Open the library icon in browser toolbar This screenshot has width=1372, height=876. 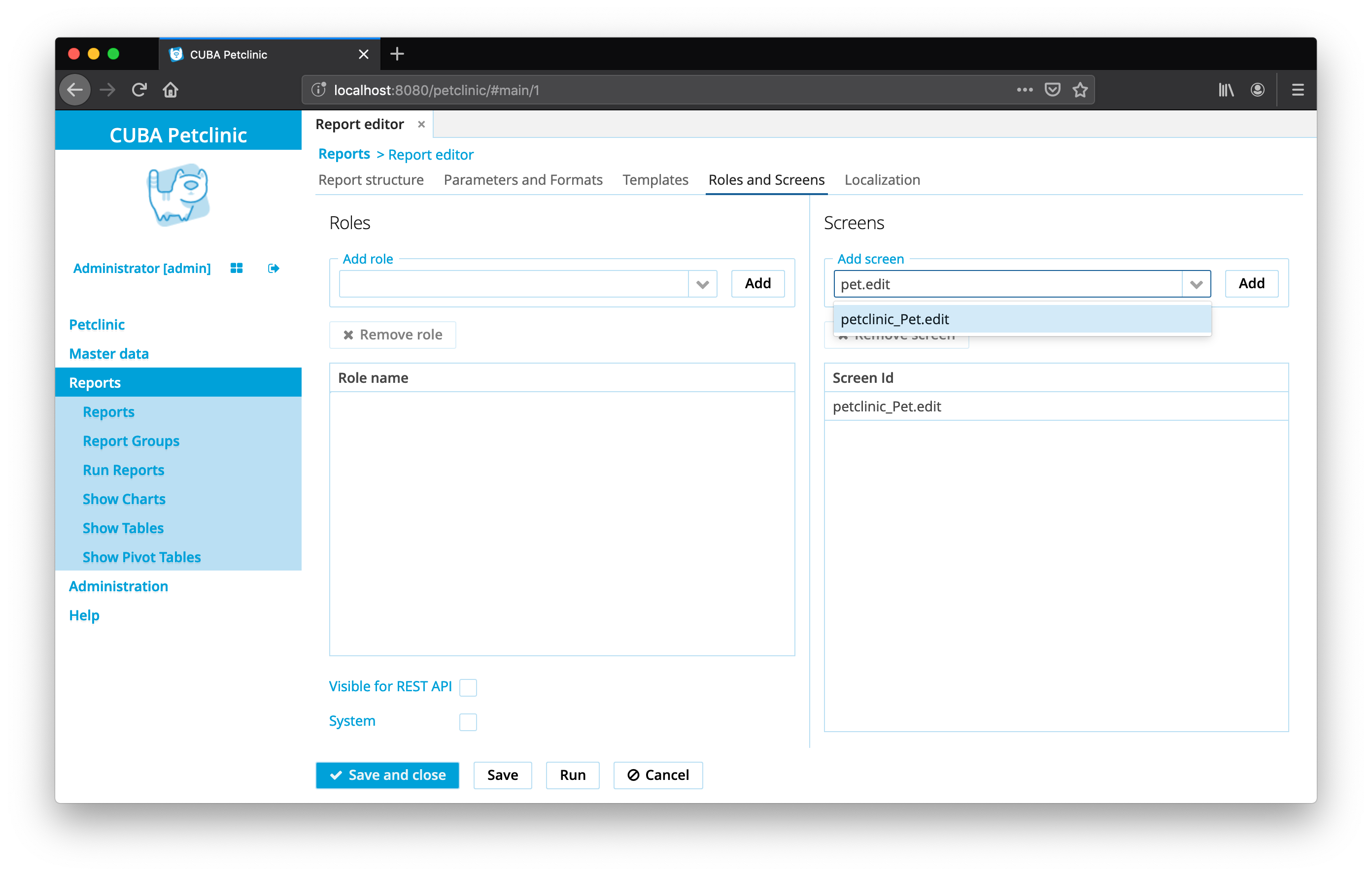pos(1226,90)
